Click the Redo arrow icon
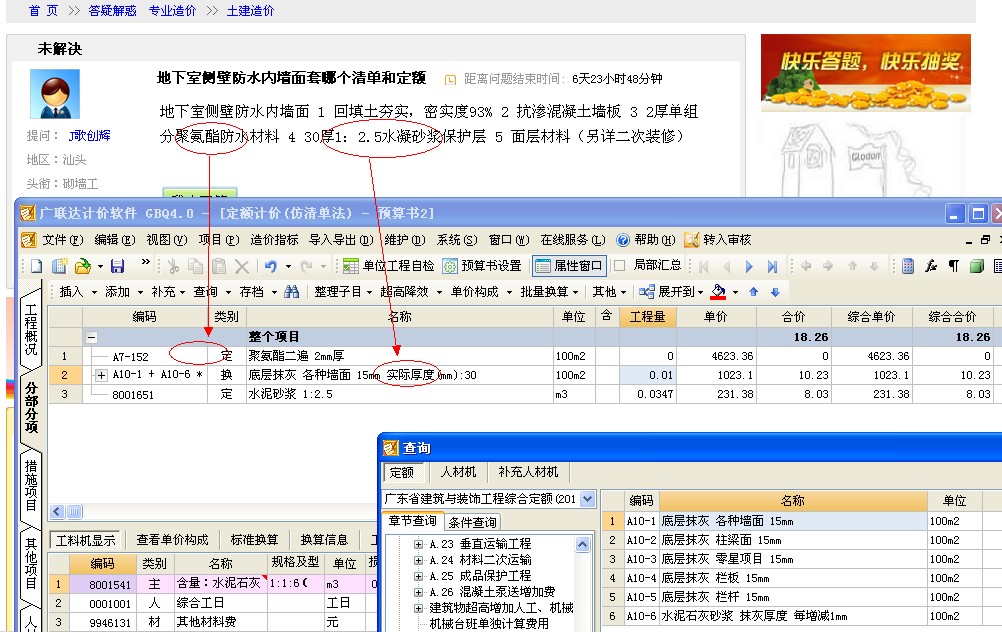Screen dimensions: 1002x632 [x=307, y=266]
